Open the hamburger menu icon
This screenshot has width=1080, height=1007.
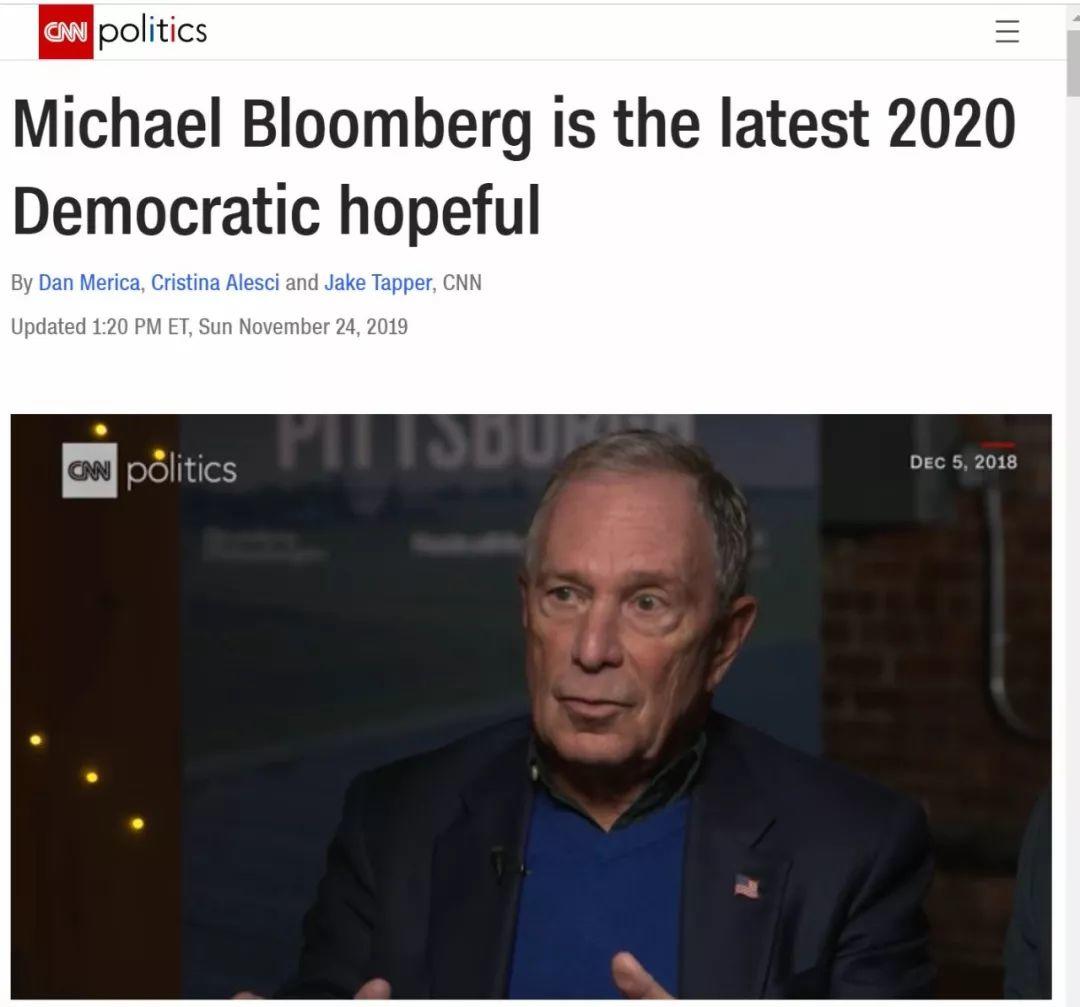click(1007, 32)
